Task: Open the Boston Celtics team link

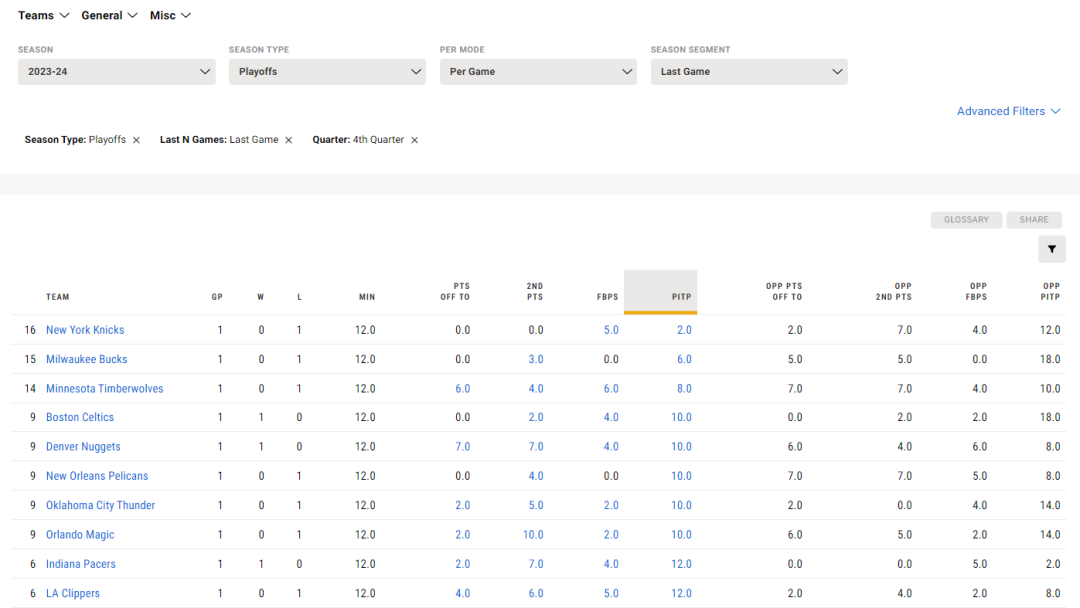Action: (80, 417)
